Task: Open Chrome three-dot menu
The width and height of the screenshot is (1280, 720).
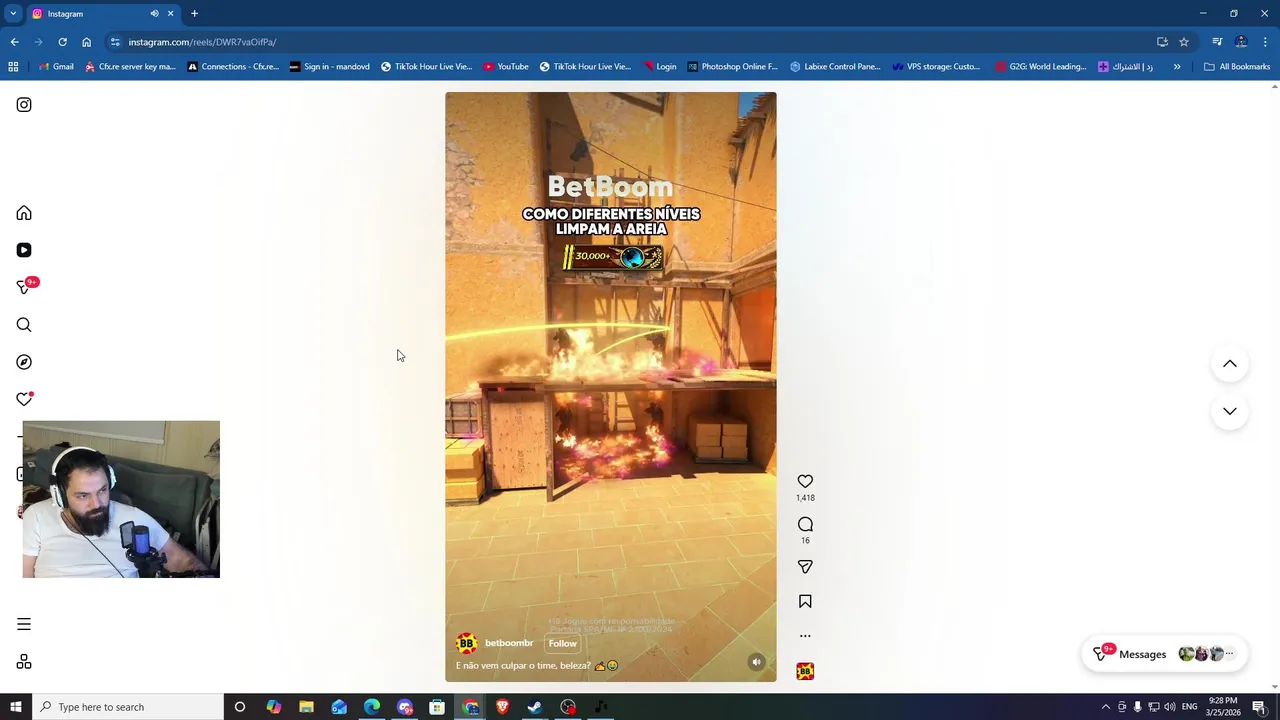Action: 1265,42
